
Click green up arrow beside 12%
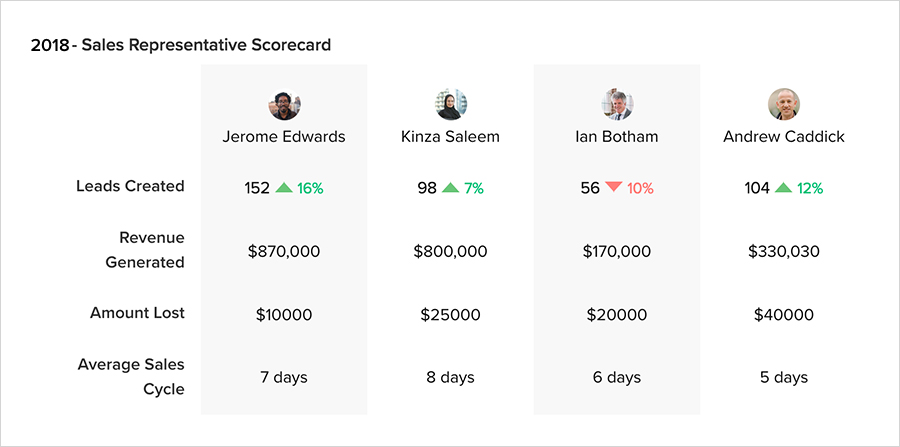pos(784,187)
